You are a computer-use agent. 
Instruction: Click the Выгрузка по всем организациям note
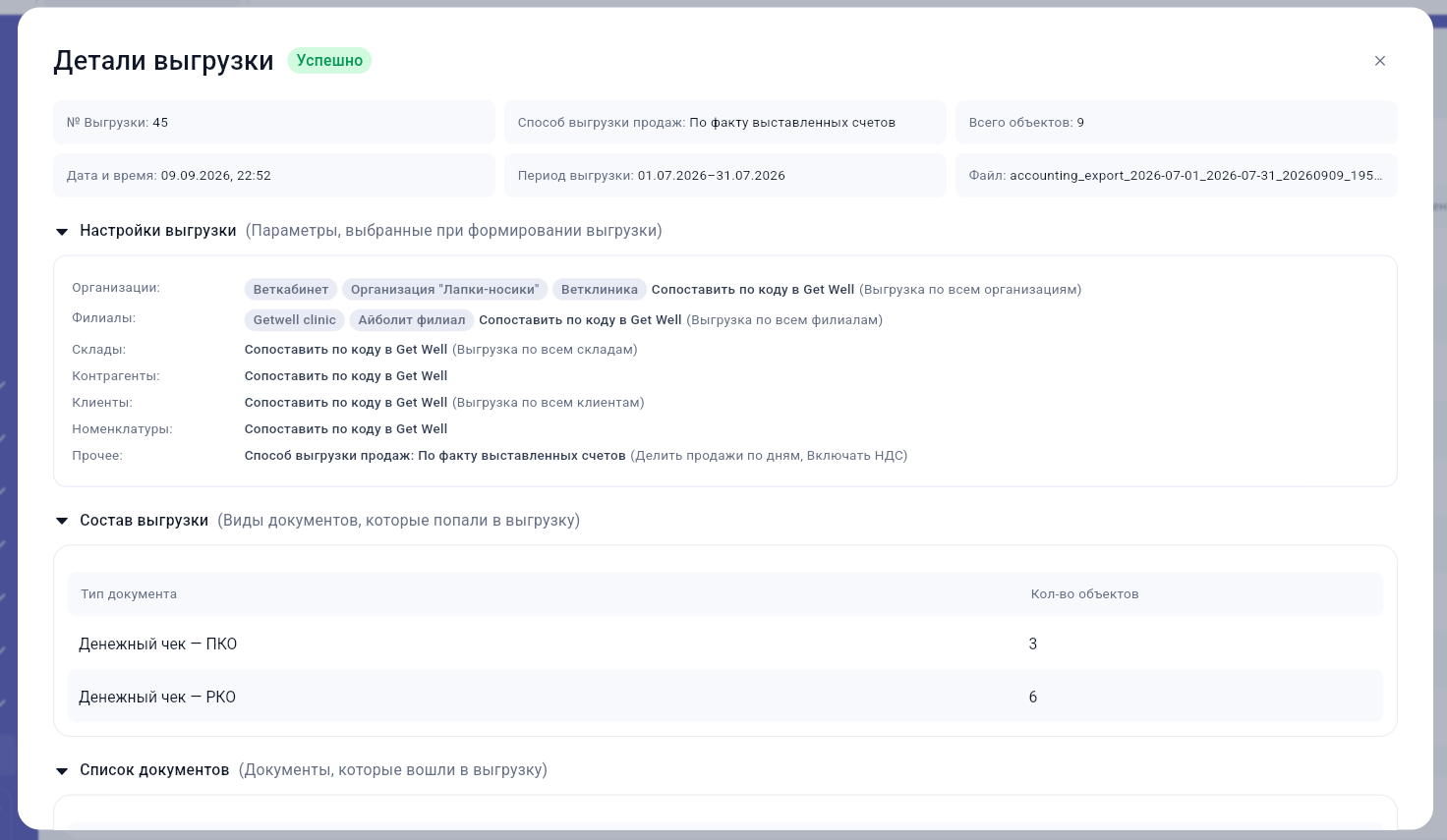970,290
